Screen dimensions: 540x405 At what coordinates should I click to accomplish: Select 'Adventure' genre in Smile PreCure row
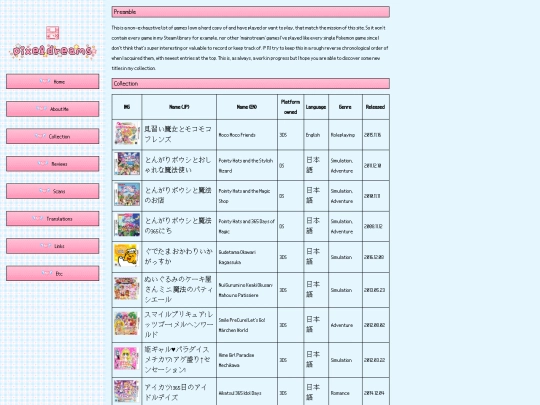(342, 325)
